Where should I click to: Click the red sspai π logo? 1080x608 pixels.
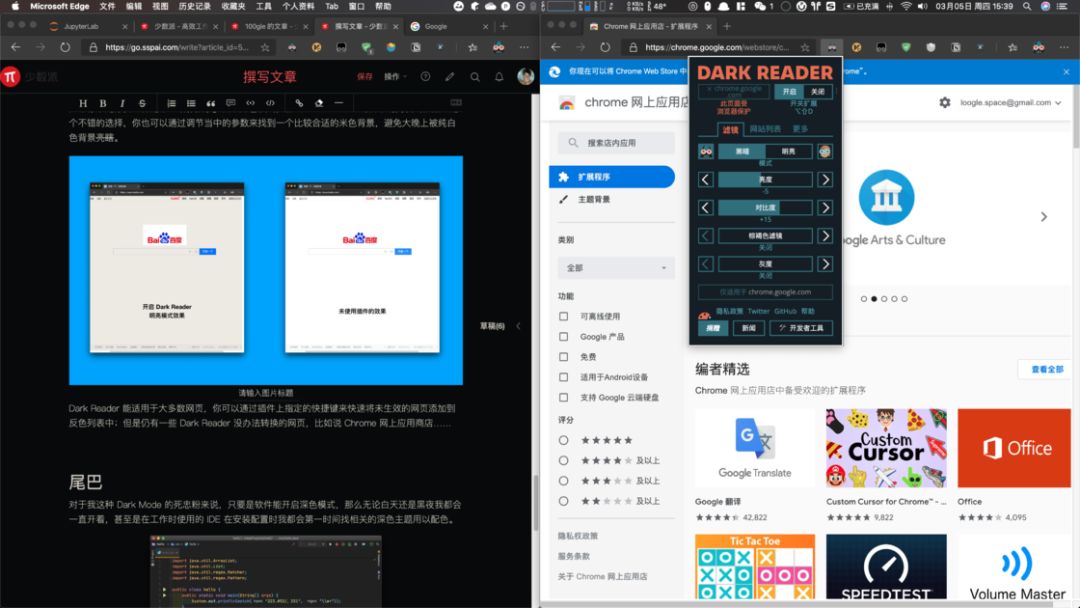click(x=10, y=76)
